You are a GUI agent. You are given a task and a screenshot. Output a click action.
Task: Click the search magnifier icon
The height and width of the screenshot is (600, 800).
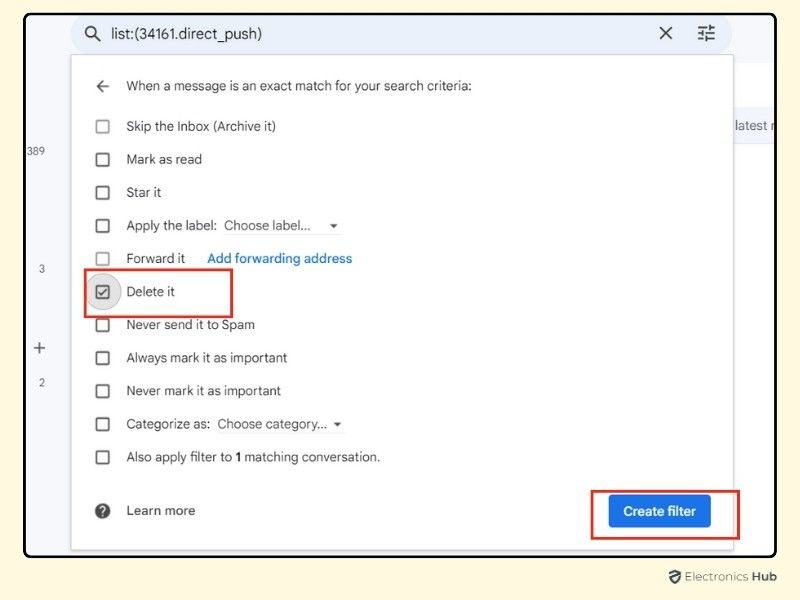[x=92, y=34]
